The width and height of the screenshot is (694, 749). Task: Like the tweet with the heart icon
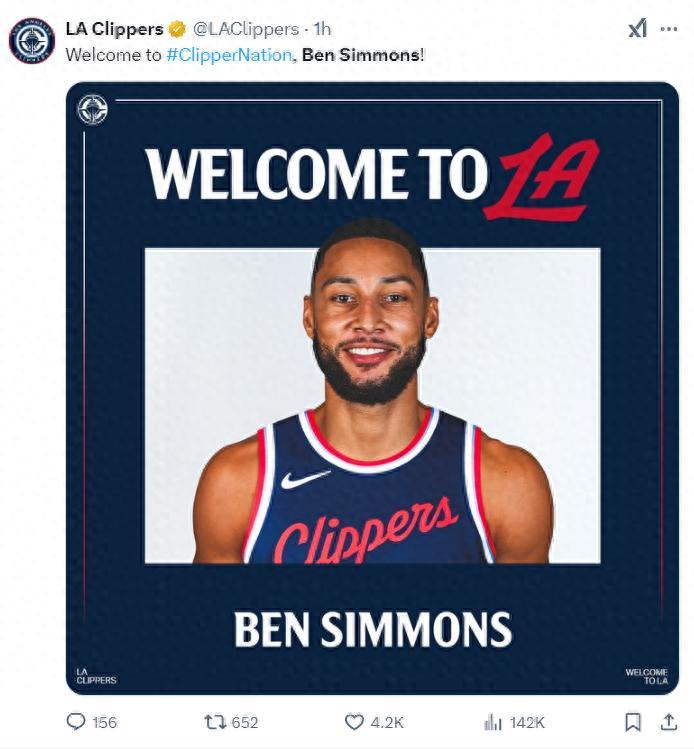click(354, 722)
